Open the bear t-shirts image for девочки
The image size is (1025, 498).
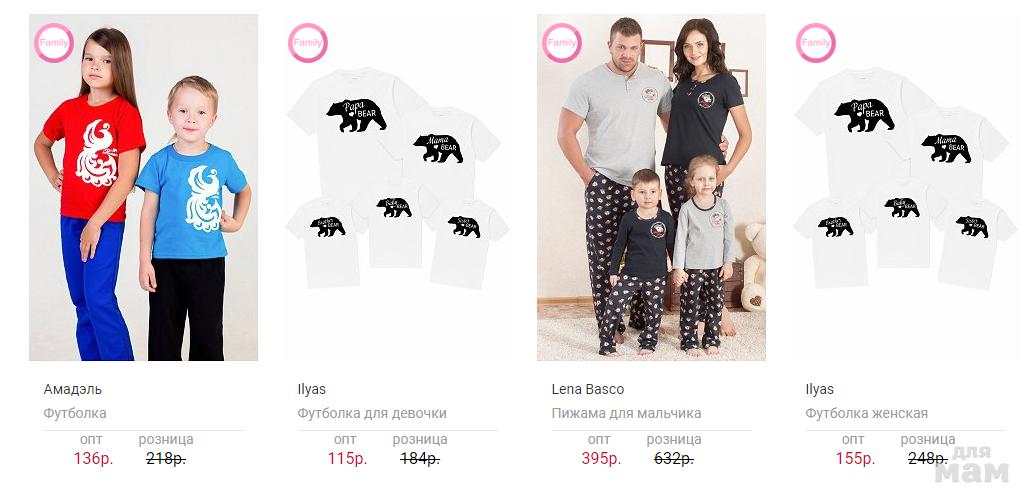(397, 188)
